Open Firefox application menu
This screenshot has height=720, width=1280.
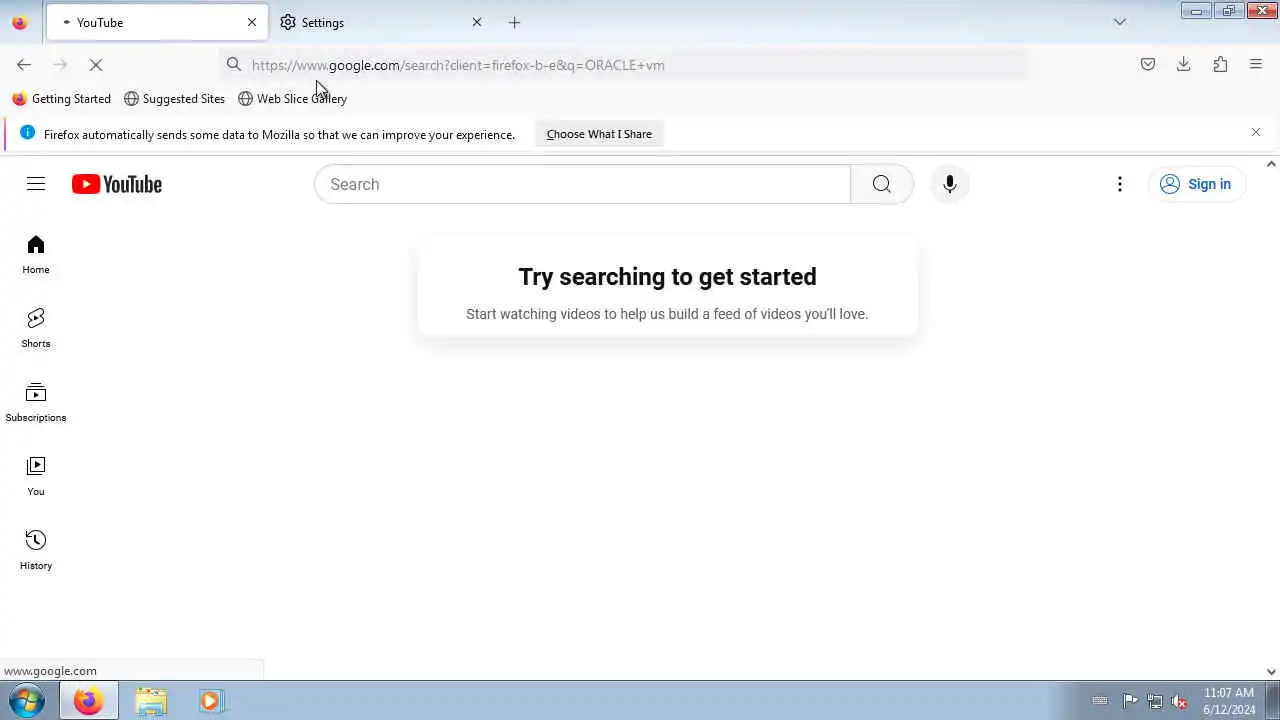tap(1256, 65)
